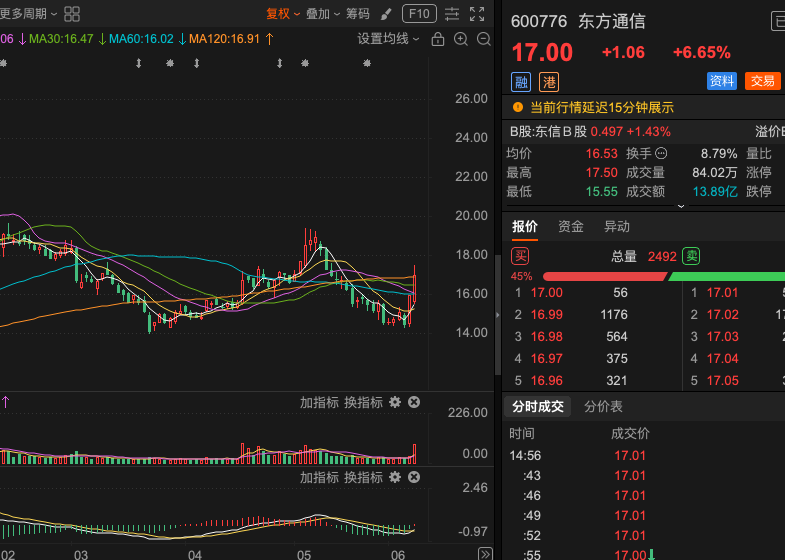The image size is (785, 560).
Task: Click 加指标 in the MACD panel
Action: tap(319, 477)
